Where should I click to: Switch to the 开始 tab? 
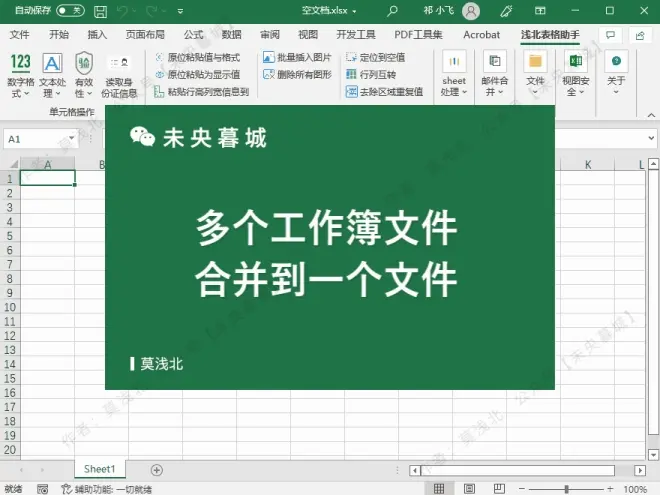59,35
